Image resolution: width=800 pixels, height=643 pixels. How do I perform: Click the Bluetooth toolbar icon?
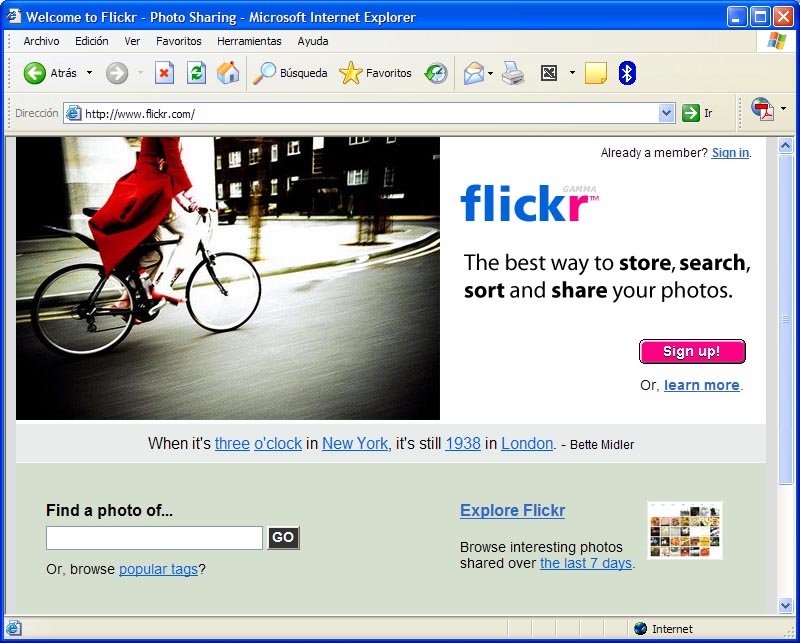click(x=627, y=73)
